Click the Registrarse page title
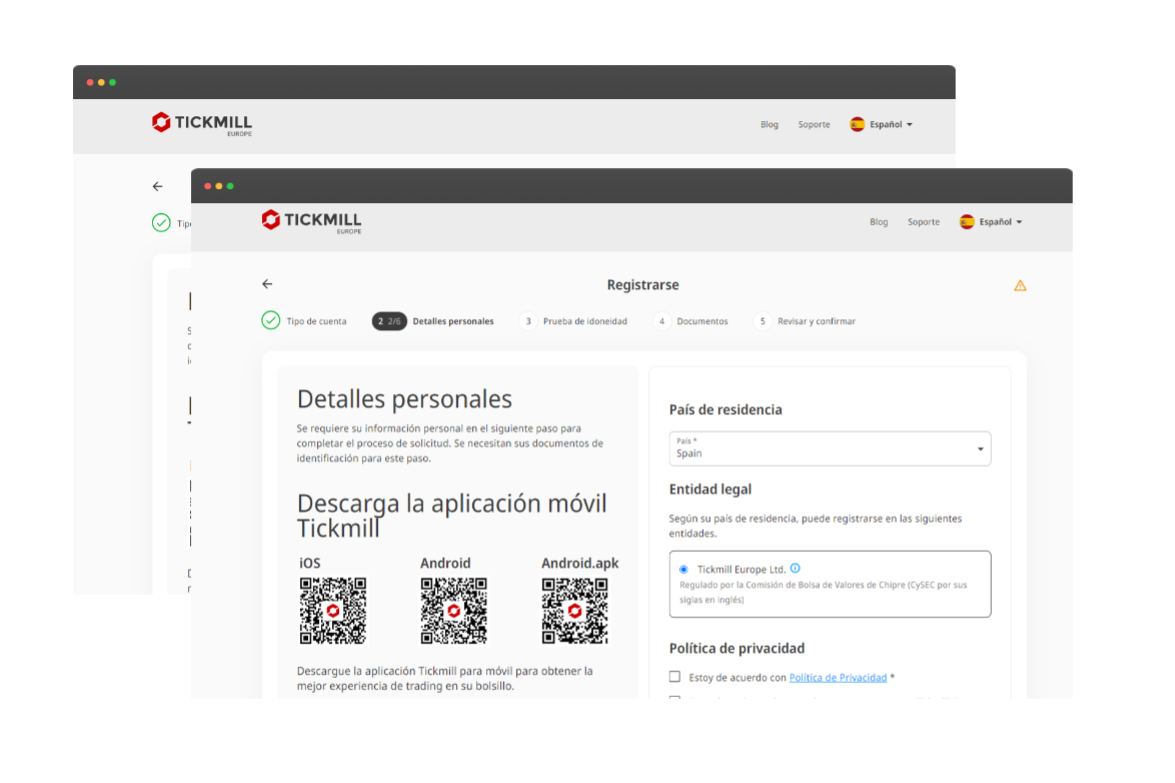This screenshot has height=783, width=1175. click(643, 285)
